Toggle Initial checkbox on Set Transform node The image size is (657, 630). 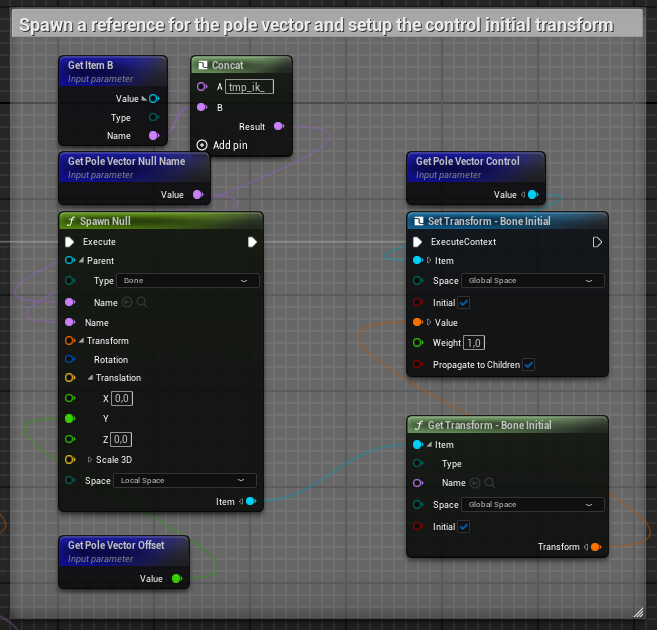(463, 302)
